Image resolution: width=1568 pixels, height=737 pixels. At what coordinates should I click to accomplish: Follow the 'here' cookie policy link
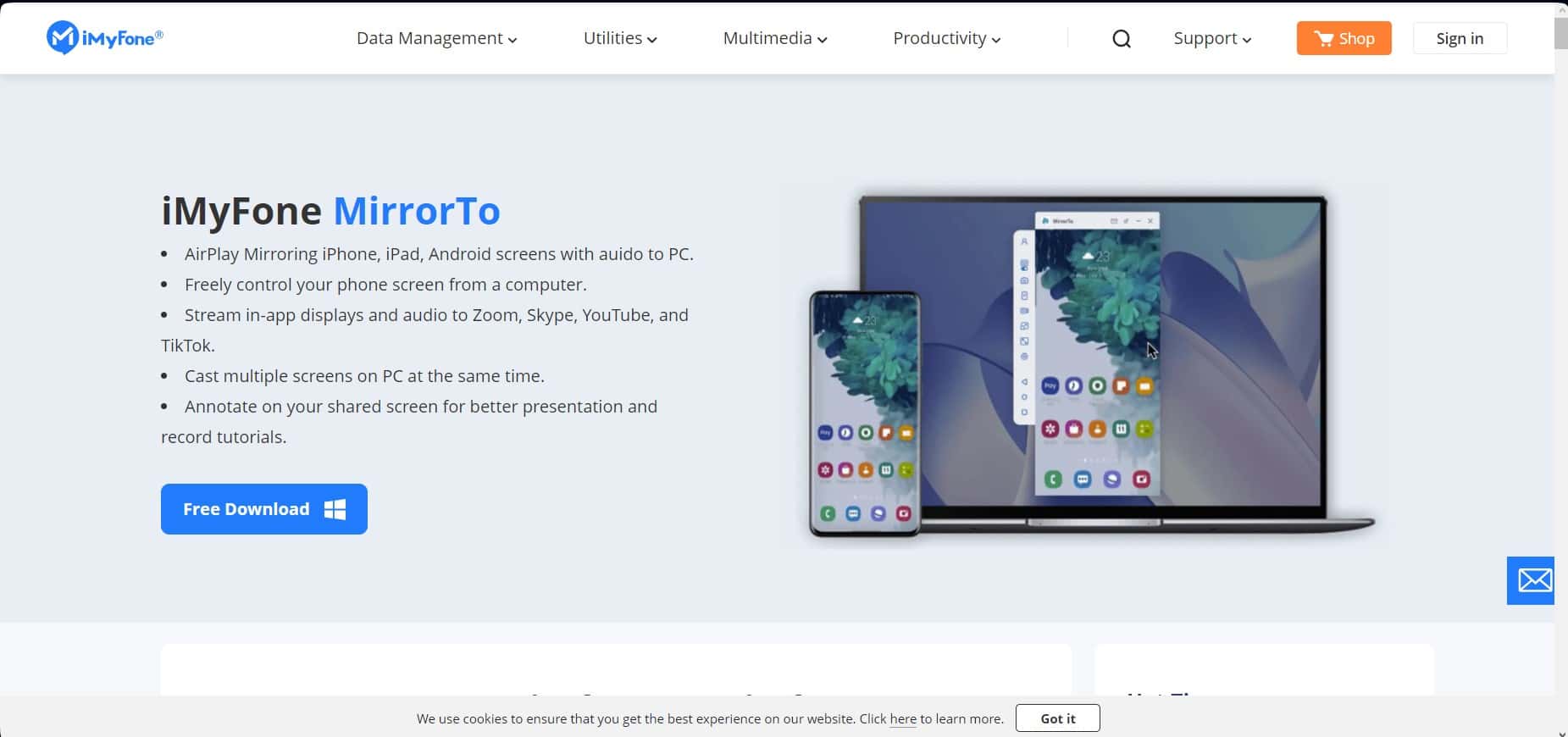coord(903,719)
